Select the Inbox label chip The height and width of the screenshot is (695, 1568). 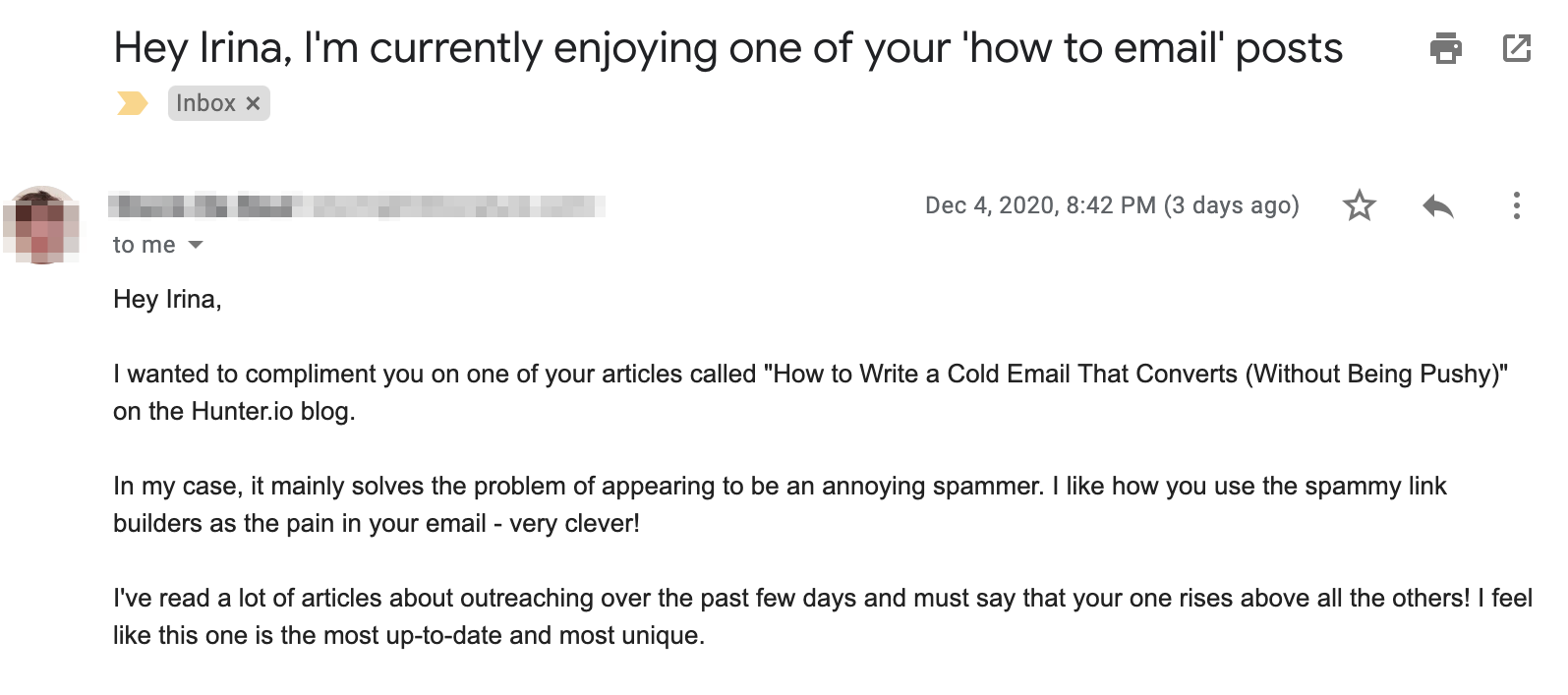218,103
